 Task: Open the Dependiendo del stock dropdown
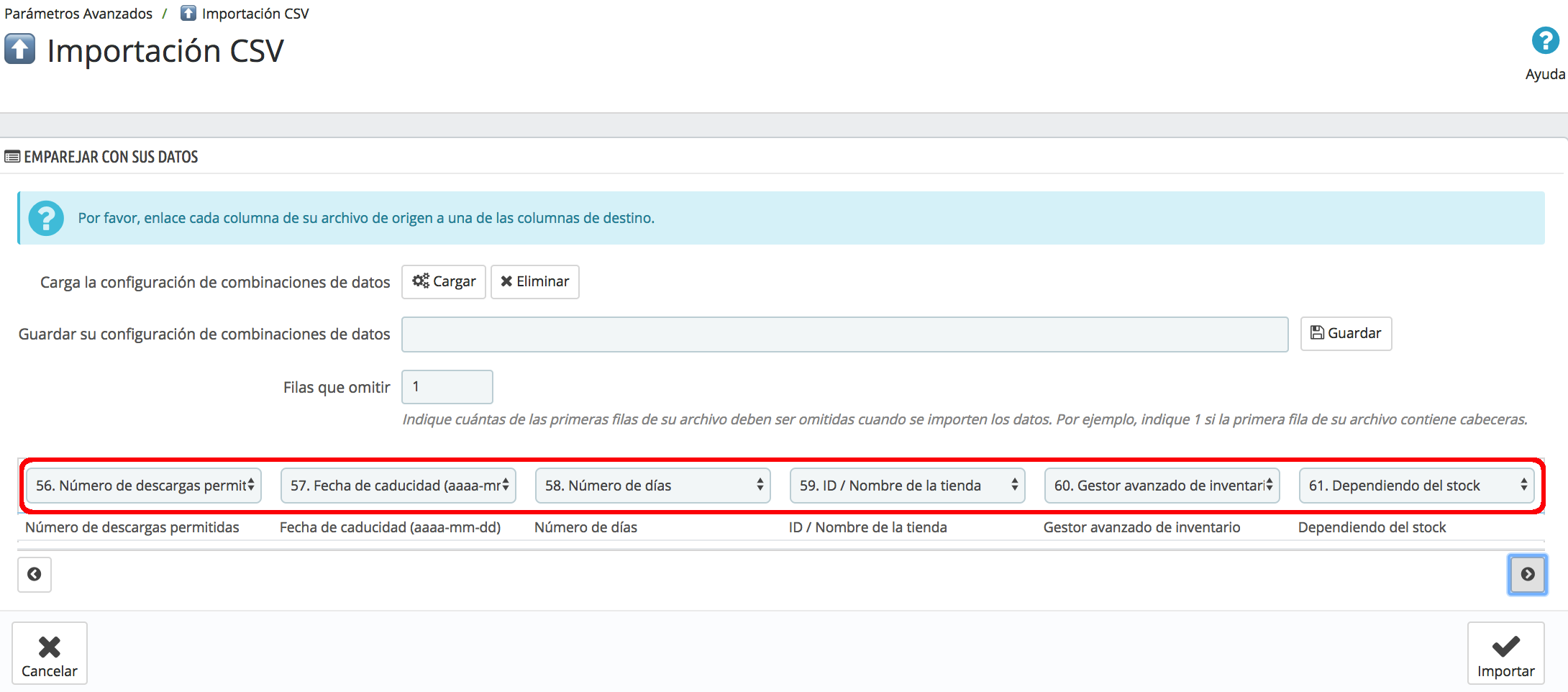click(x=1417, y=486)
